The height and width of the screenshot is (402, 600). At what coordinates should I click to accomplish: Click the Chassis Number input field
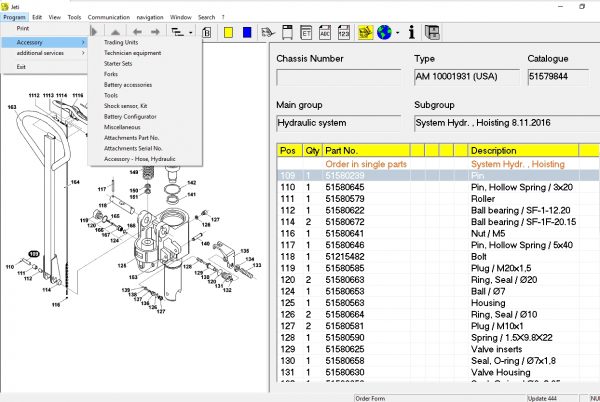[x=339, y=77]
